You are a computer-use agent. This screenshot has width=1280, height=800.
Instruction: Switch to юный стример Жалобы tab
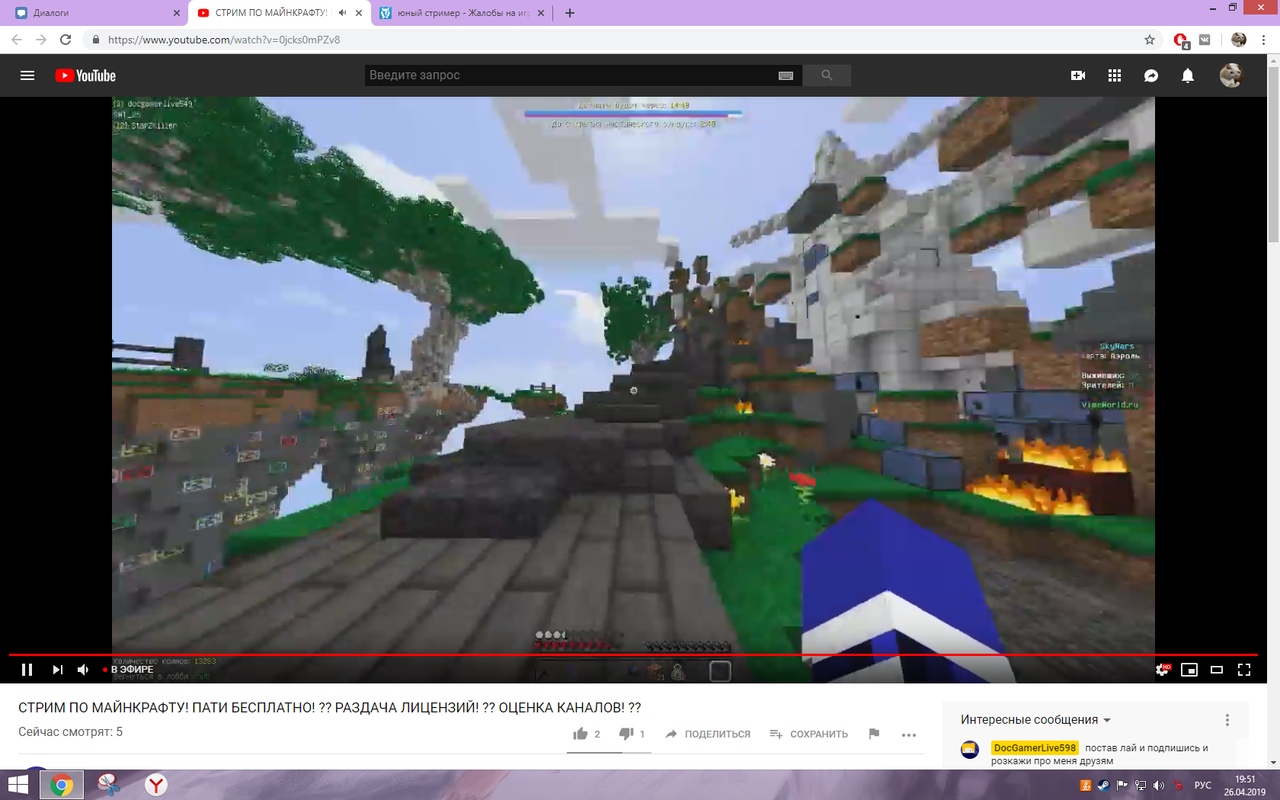pos(460,13)
